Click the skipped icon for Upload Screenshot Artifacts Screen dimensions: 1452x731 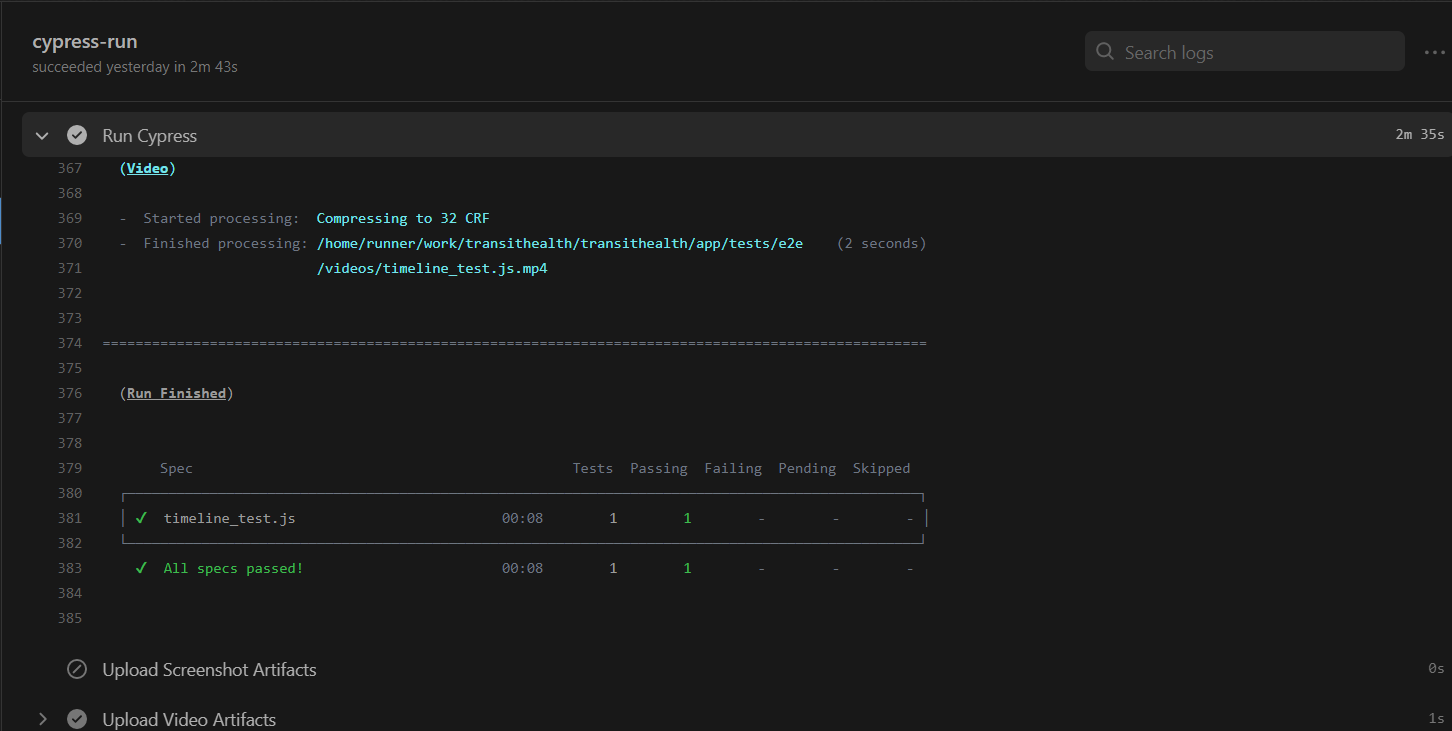(x=77, y=669)
